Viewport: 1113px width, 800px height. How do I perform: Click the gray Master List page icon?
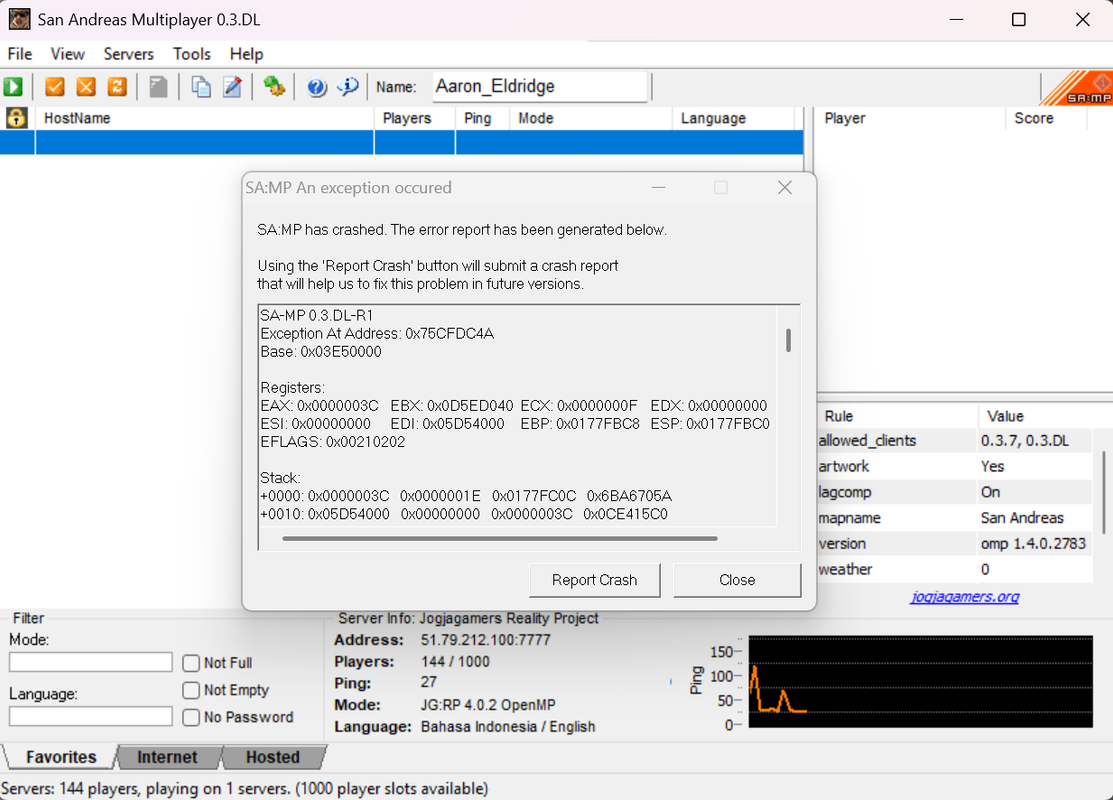pyautogui.click(x=158, y=87)
